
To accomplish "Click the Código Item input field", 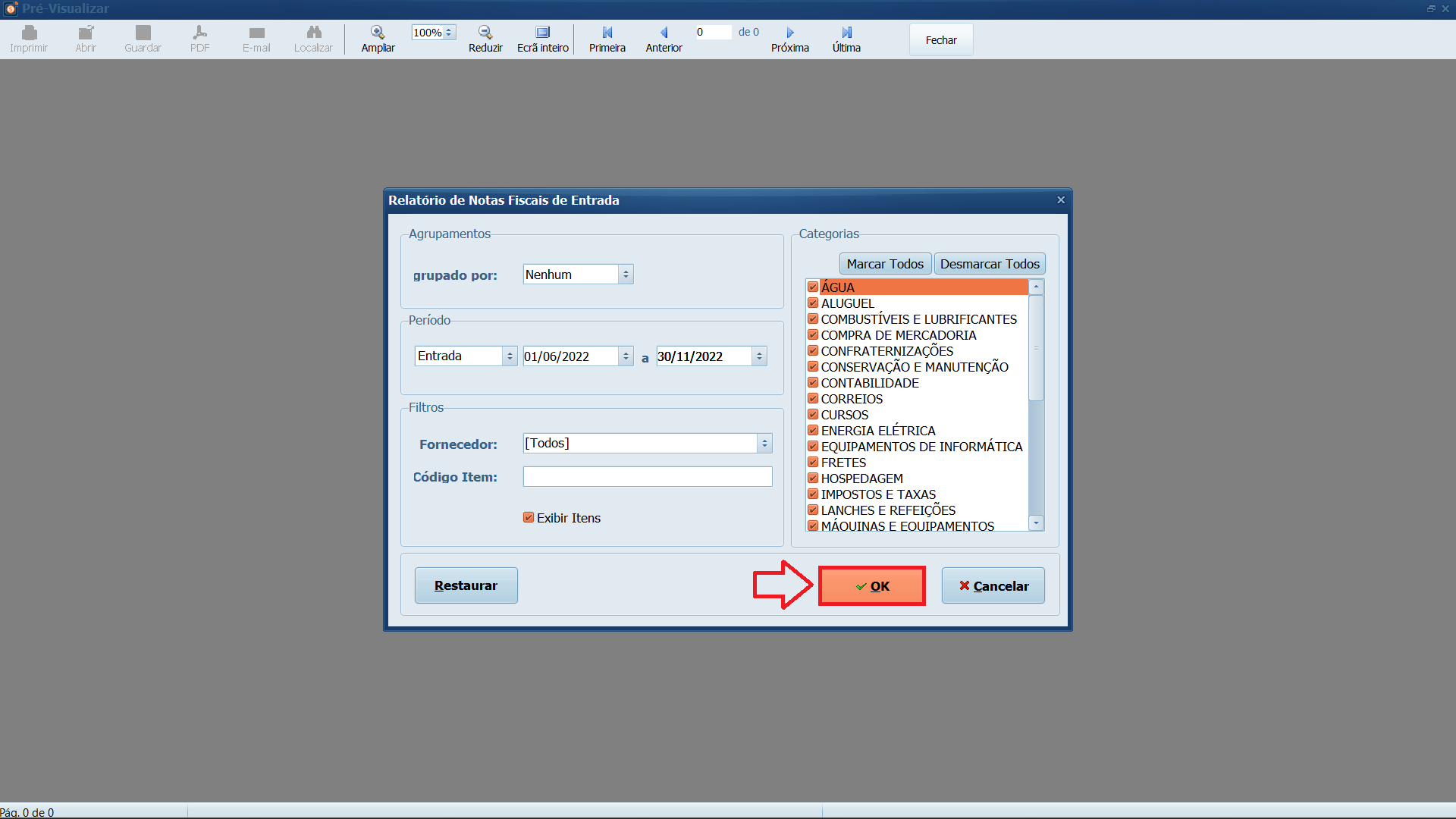I will (647, 476).
